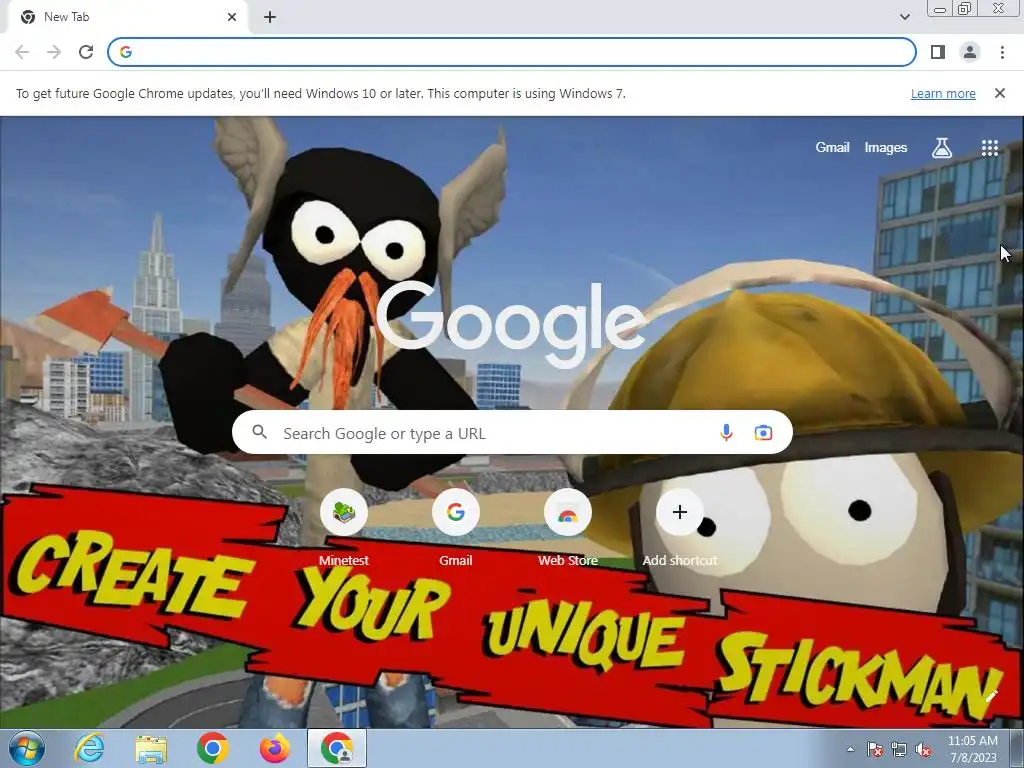Close the New Tab tab
1024x768 pixels.
232,17
